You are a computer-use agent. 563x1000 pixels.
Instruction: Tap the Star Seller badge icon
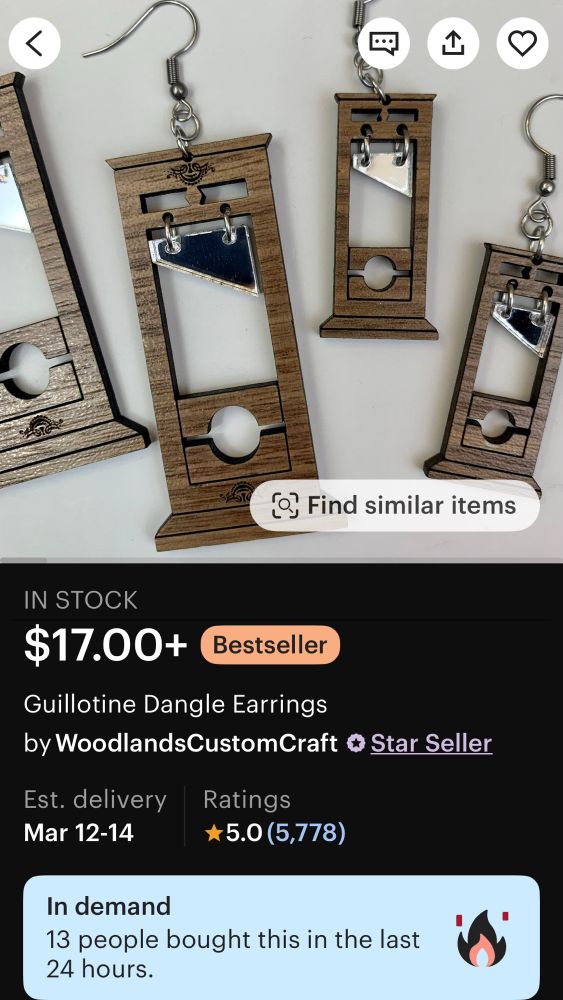pyautogui.click(x=356, y=743)
